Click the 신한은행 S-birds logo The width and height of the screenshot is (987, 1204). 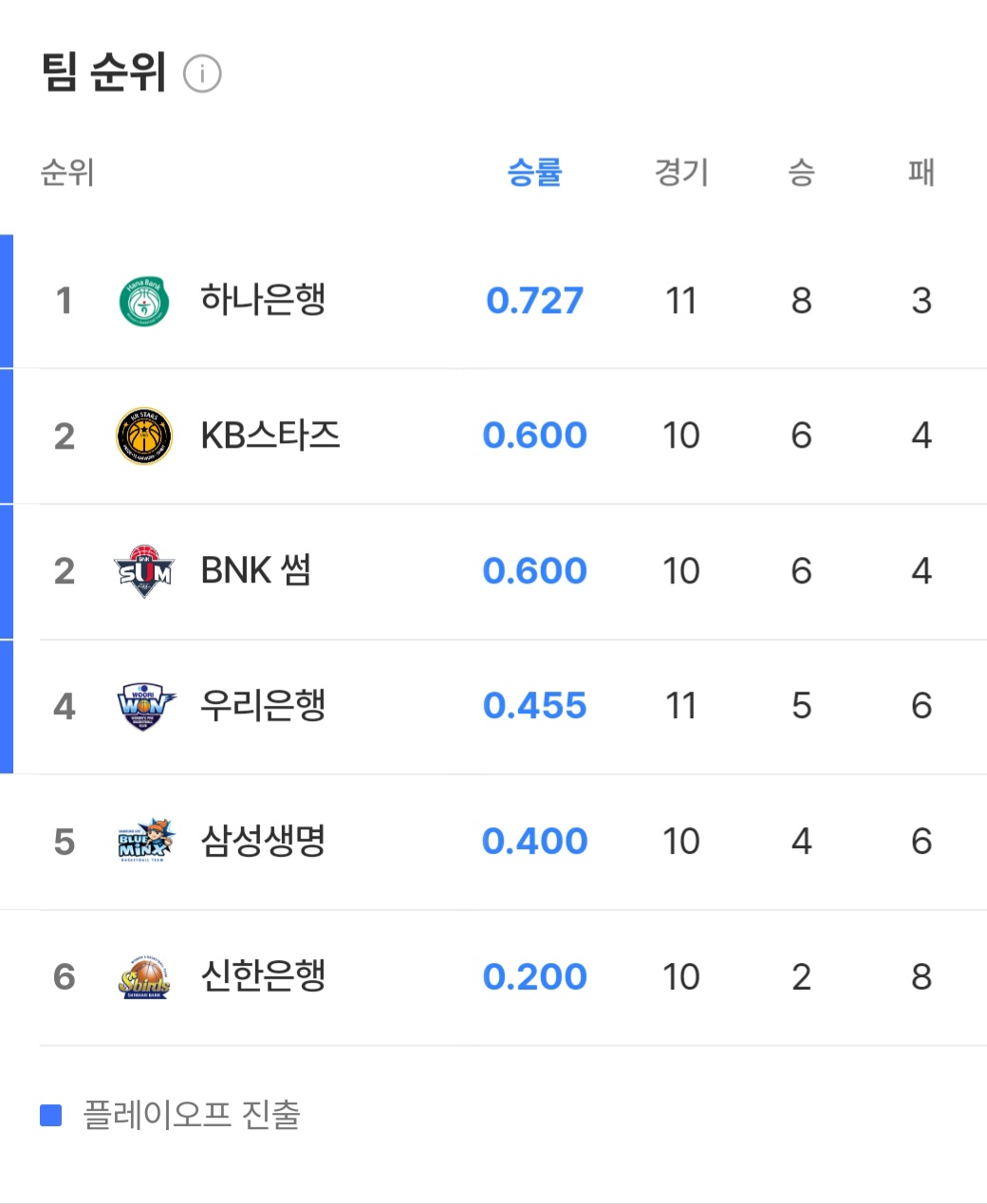[x=144, y=977]
